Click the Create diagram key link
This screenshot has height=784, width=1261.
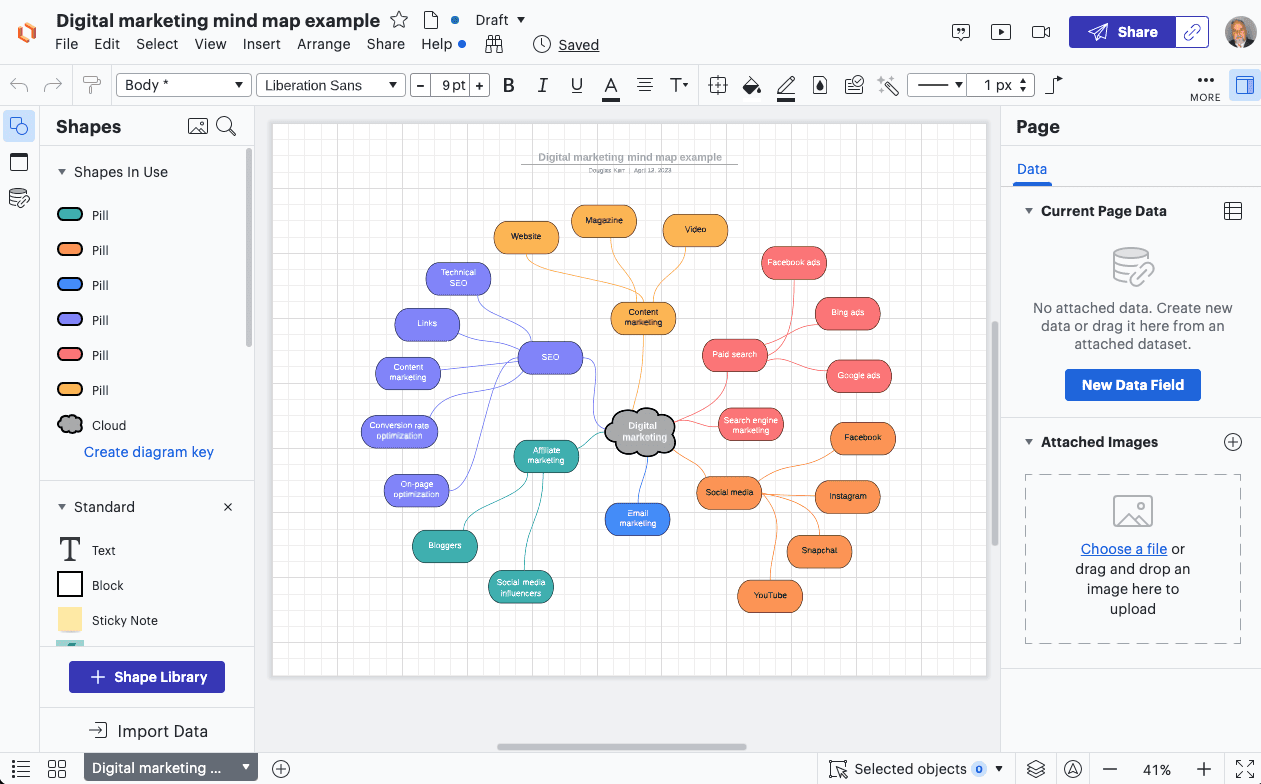tap(149, 452)
